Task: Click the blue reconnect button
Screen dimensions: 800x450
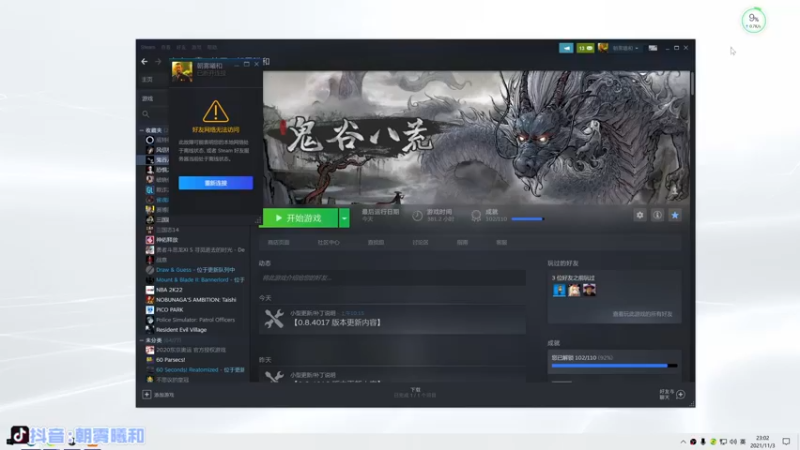Action: coord(216,183)
